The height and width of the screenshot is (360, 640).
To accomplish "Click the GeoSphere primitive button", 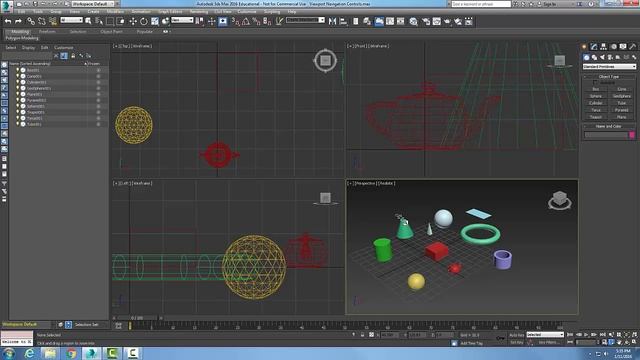I will coord(622,96).
